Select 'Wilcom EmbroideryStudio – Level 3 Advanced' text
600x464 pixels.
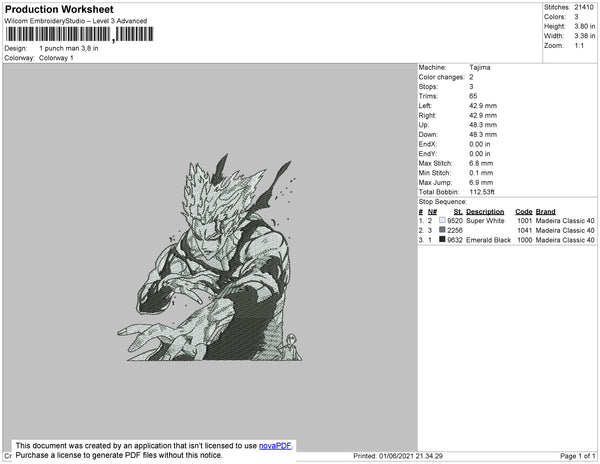point(76,21)
